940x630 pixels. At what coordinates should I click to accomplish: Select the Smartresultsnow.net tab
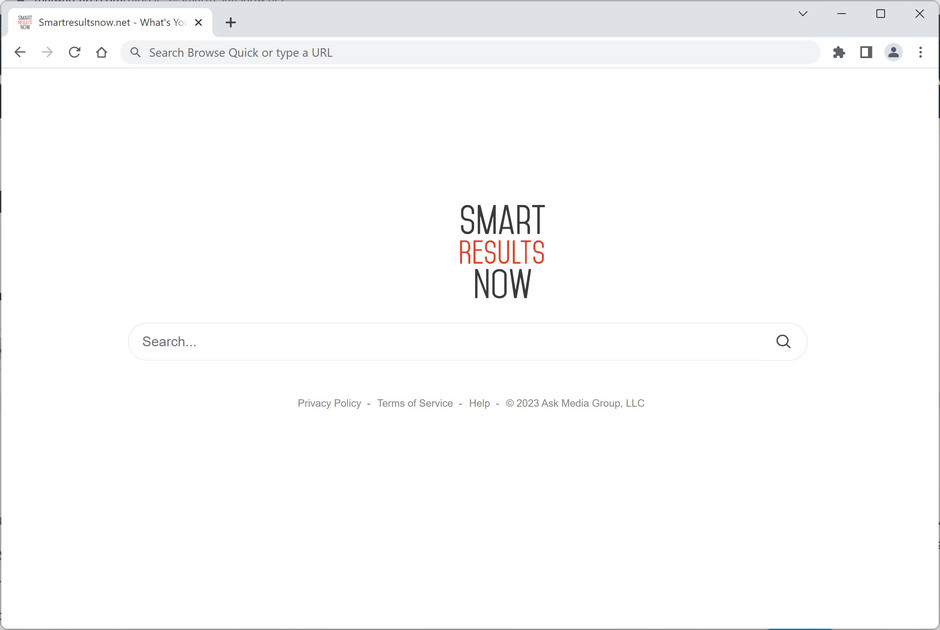point(110,22)
